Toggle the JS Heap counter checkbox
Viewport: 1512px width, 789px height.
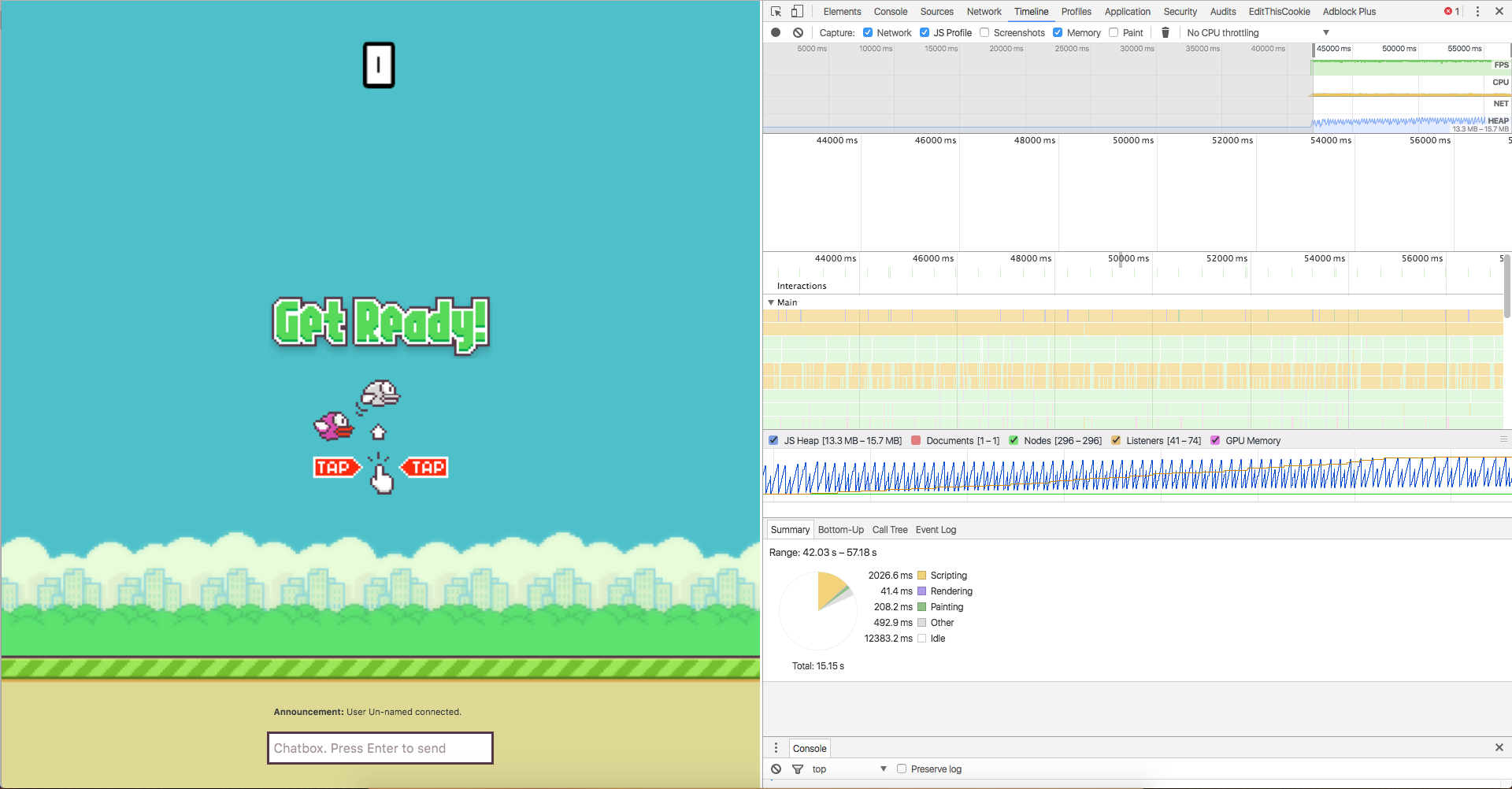point(773,440)
